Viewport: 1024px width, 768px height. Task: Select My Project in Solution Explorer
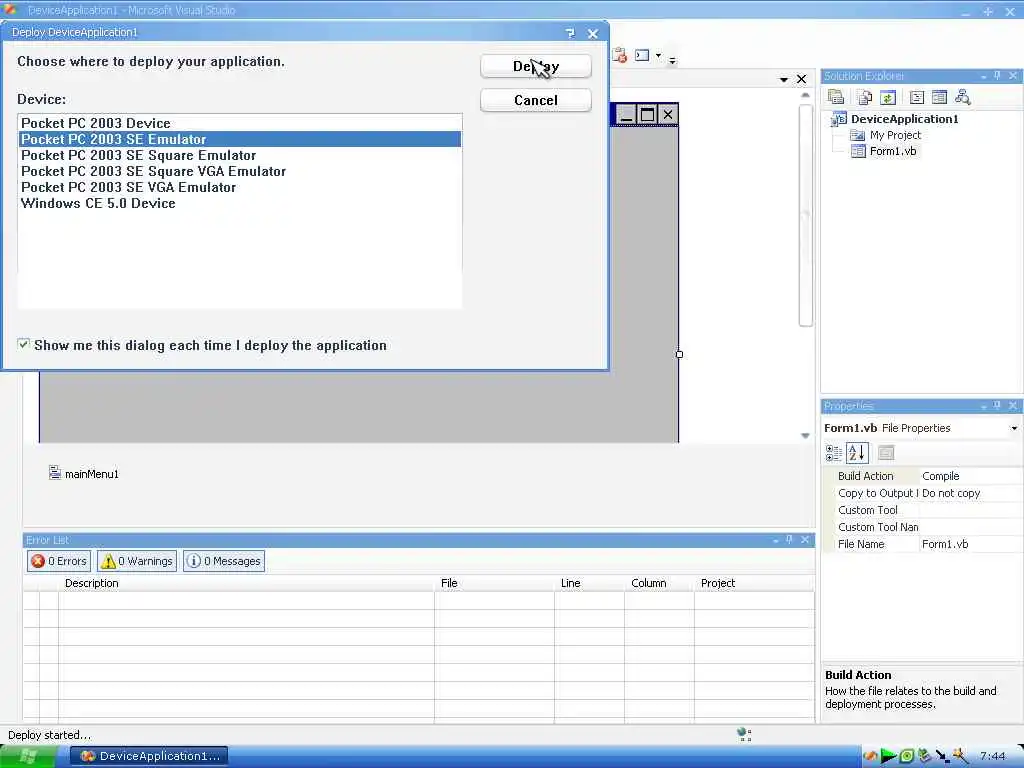coord(895,135)
